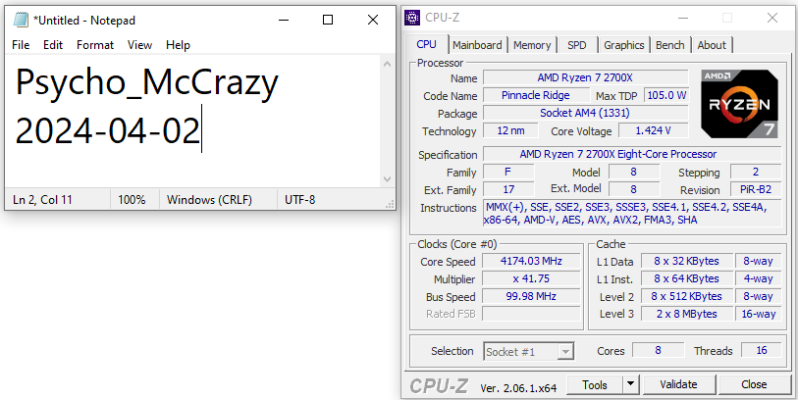Click the Core Voltage value 1.424 V
The image size is (798, 400).
(x=653, y=131)
